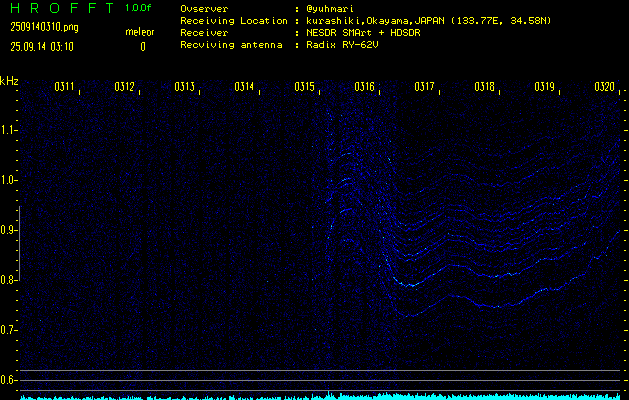Click the 0311 time marker
Image resolution: width=629 pixels, height=400 pixels.
coord(64,87)
